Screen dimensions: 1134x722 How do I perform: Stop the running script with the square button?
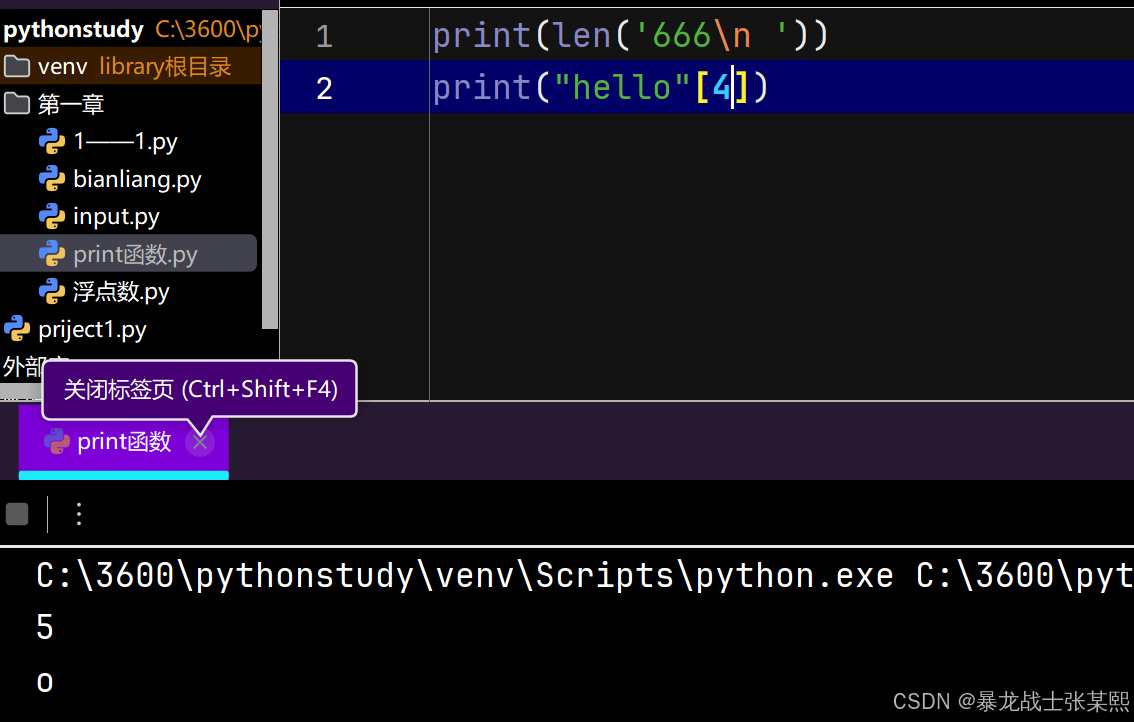coord(17,513)
